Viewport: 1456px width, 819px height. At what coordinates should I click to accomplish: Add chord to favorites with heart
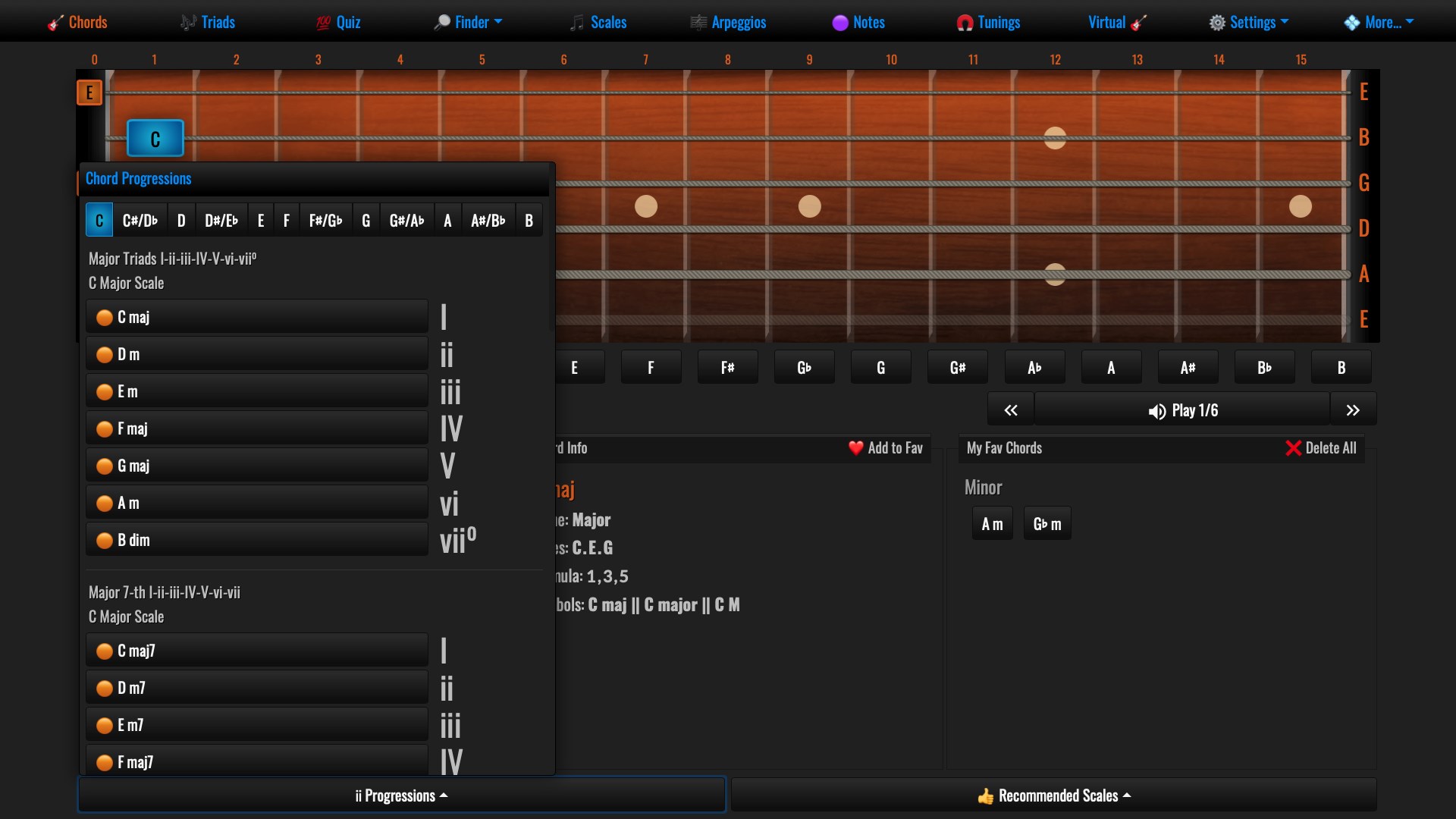(886, 448)
